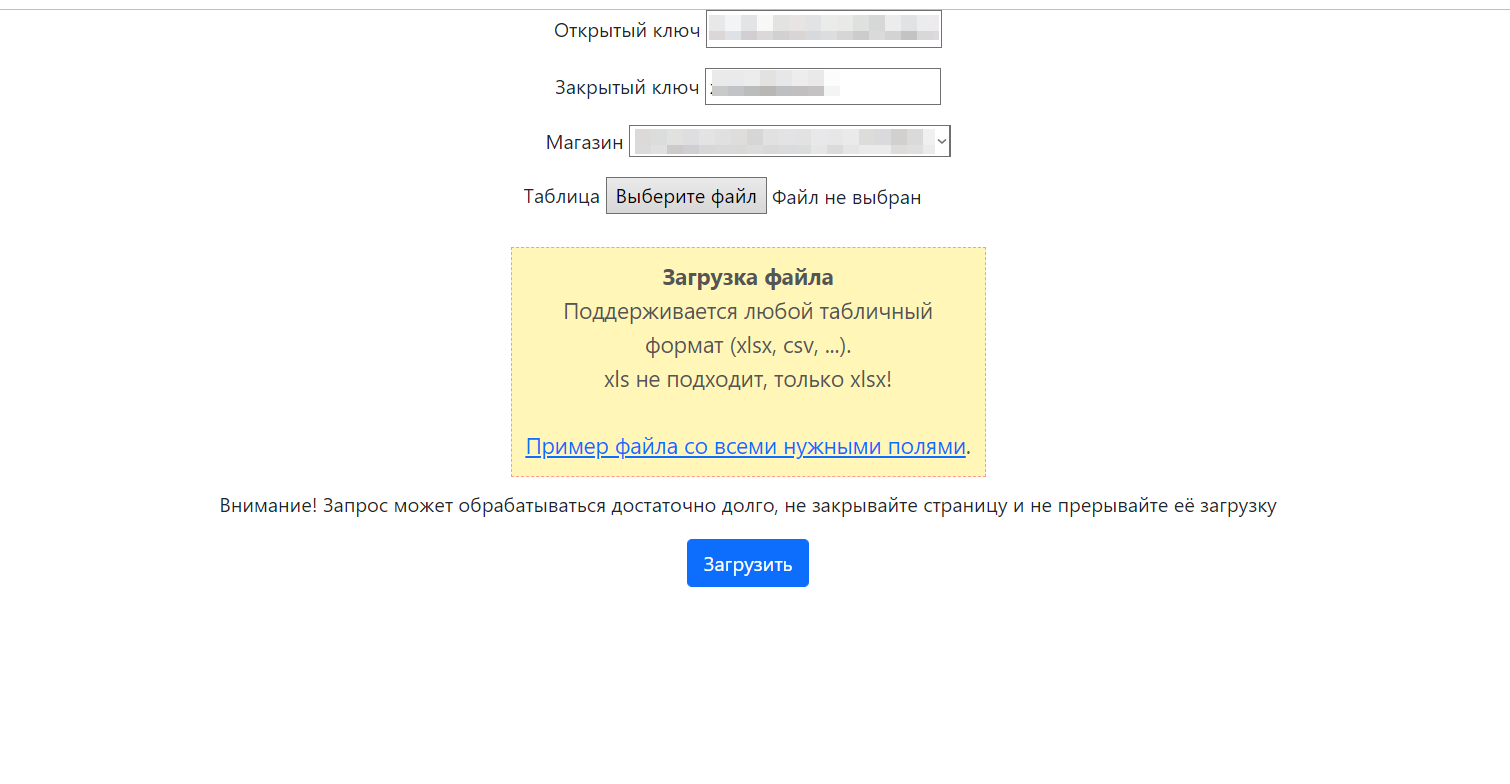Open the Пример файла со всеми нужными полями link
The width and height of the screenshot is (1510, 784).
[746, 446]
